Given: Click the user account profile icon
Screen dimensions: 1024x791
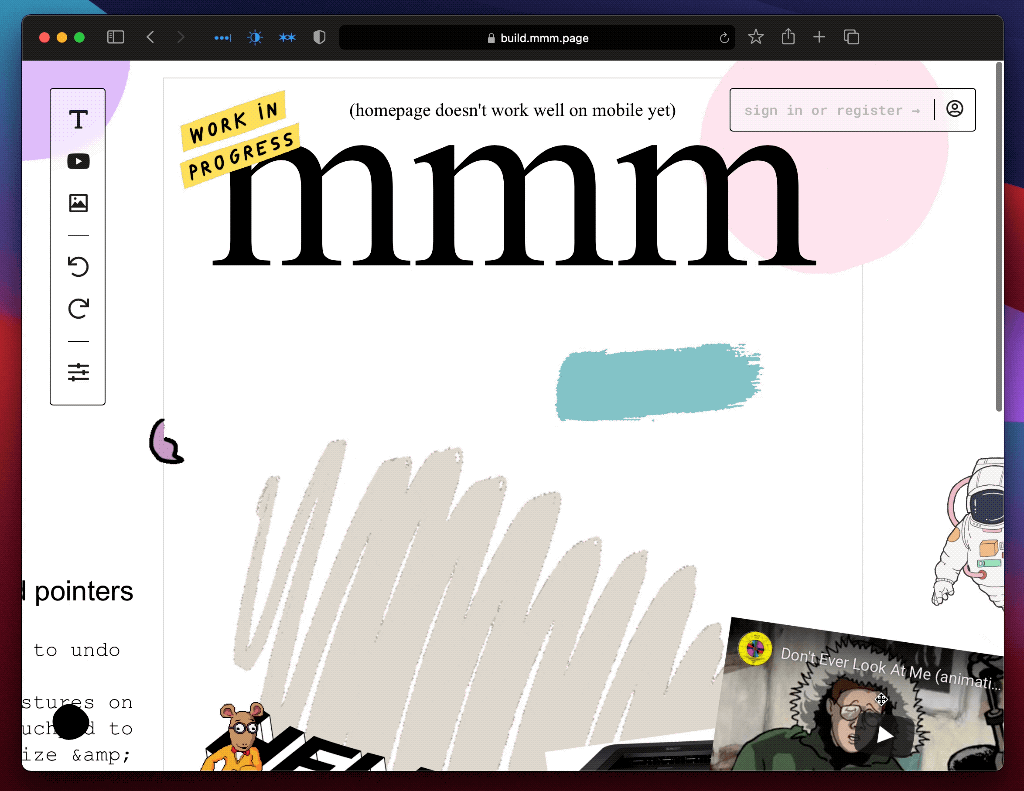Looking at the screenshot, I should coord(954,109).
